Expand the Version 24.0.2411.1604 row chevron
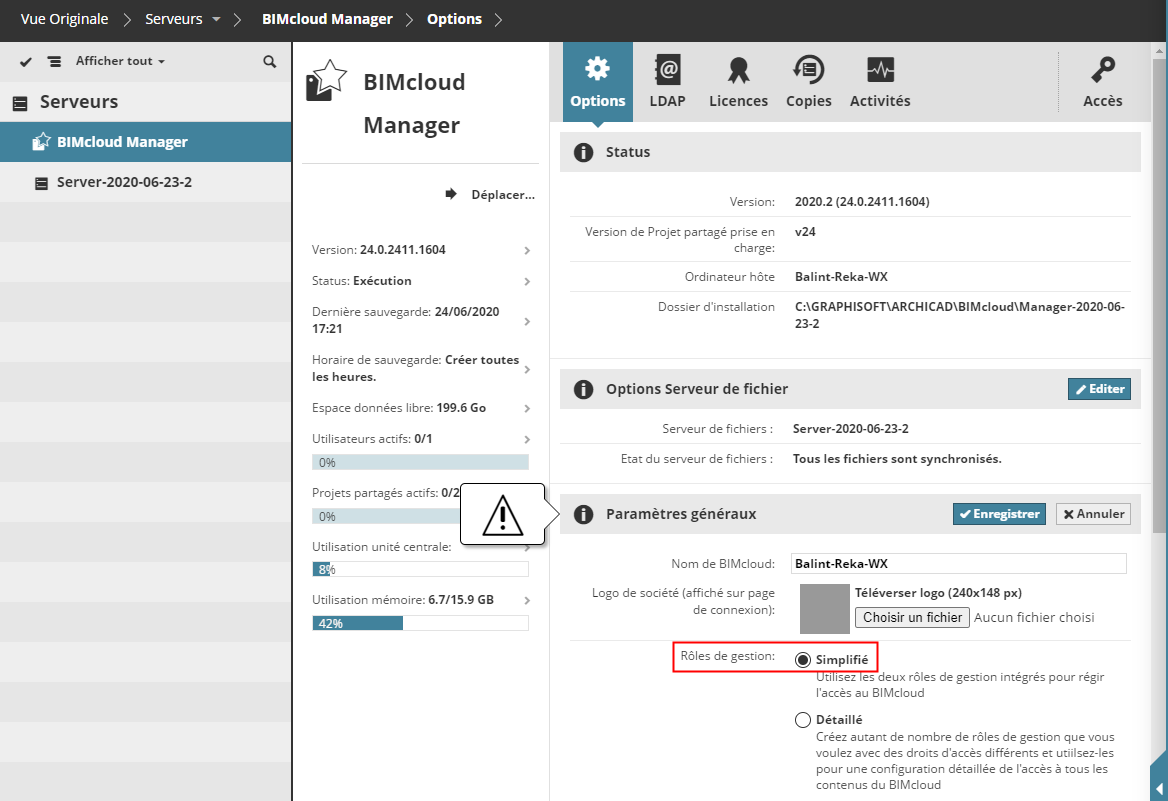Viewport: 1168px width, 801px height. pos(527,250)
